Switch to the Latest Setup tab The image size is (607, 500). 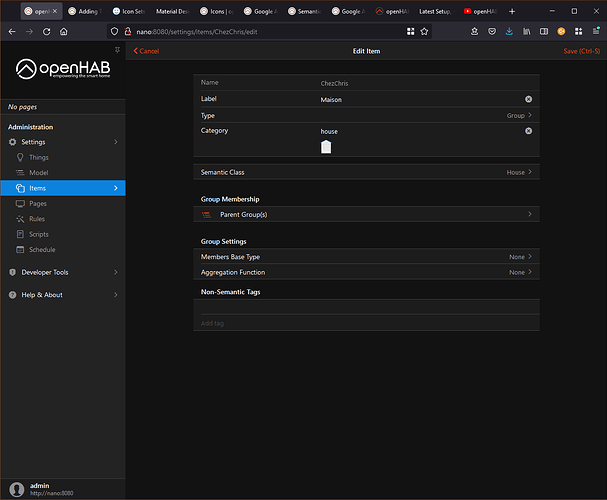click(435, 12)
